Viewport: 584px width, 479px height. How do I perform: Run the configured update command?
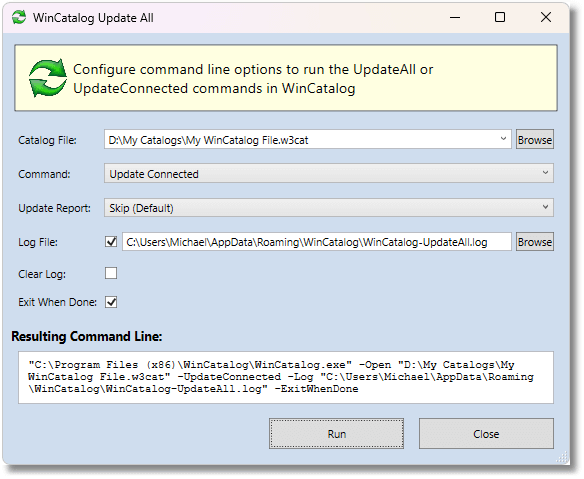pos(336,434)
